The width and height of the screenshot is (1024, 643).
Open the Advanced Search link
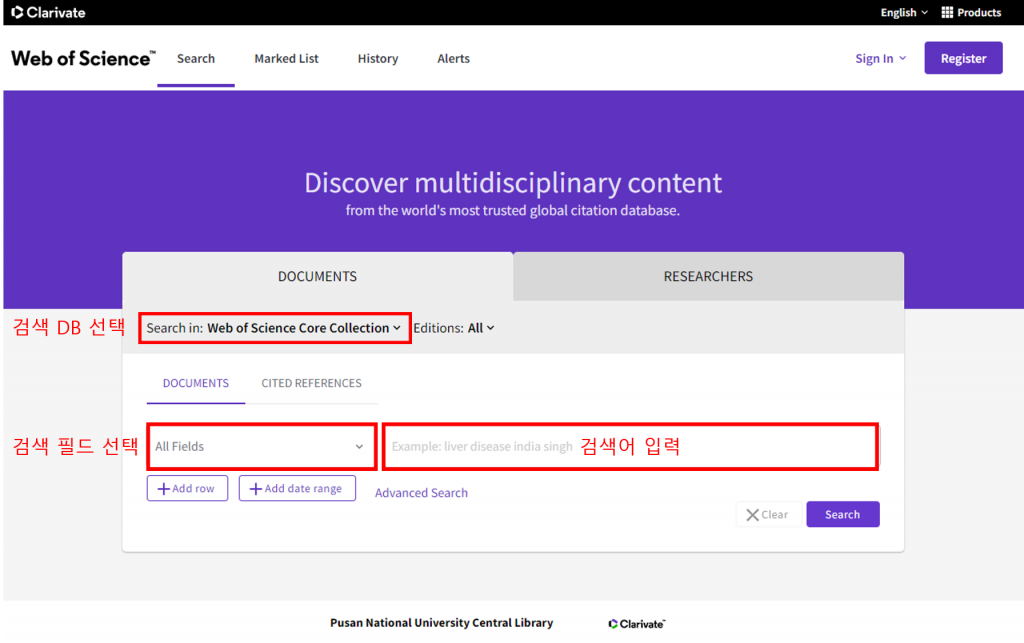421,493
